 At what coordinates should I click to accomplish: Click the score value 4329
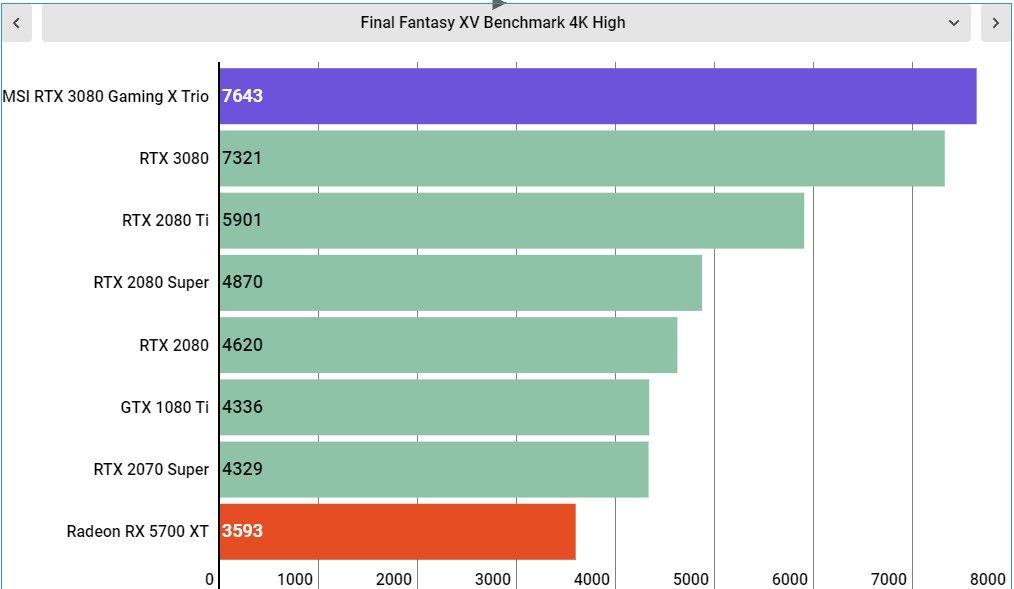pyautogui.click(x=243, y=469)
